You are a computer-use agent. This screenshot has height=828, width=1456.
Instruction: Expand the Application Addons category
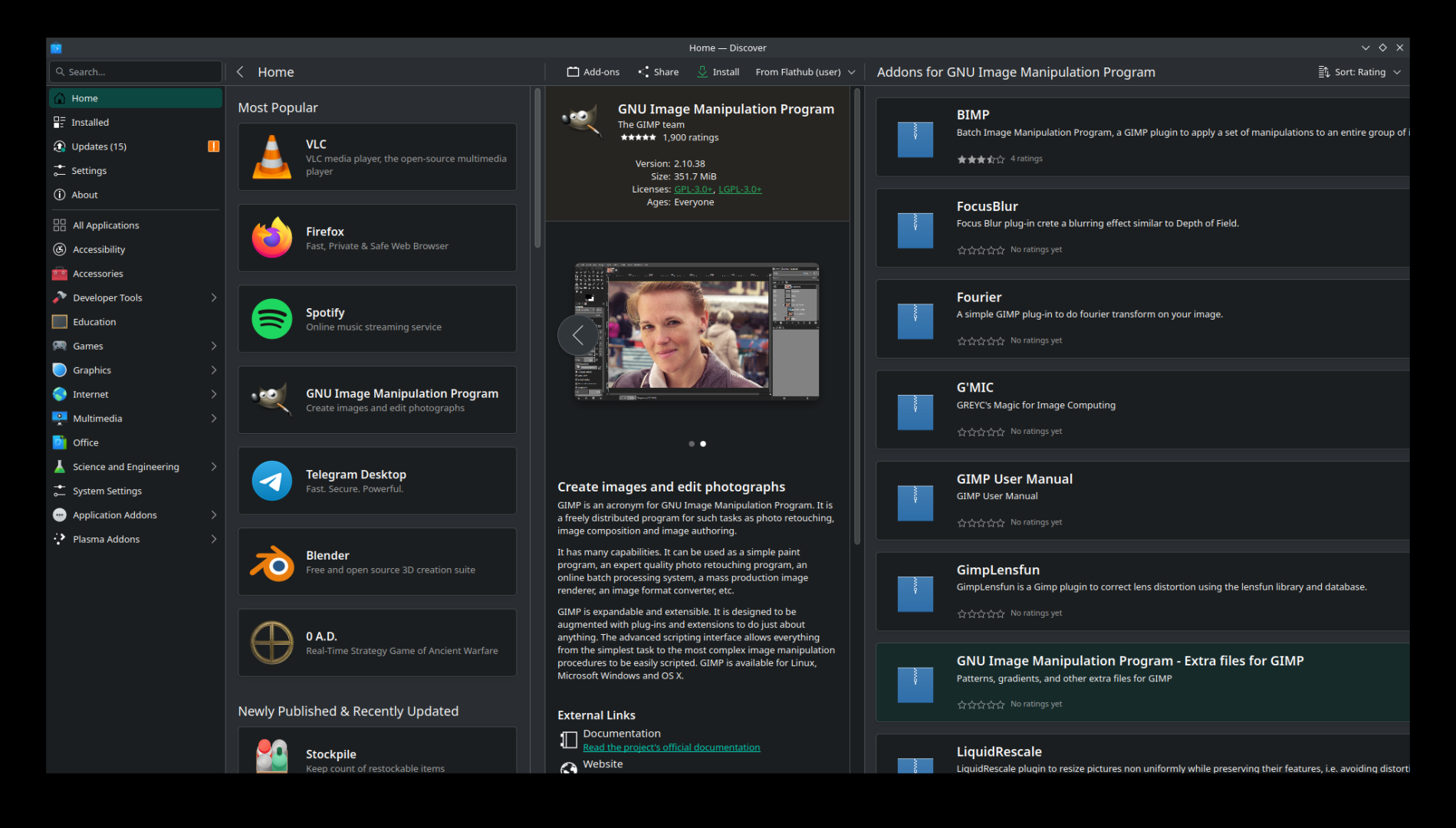(214, 515)
